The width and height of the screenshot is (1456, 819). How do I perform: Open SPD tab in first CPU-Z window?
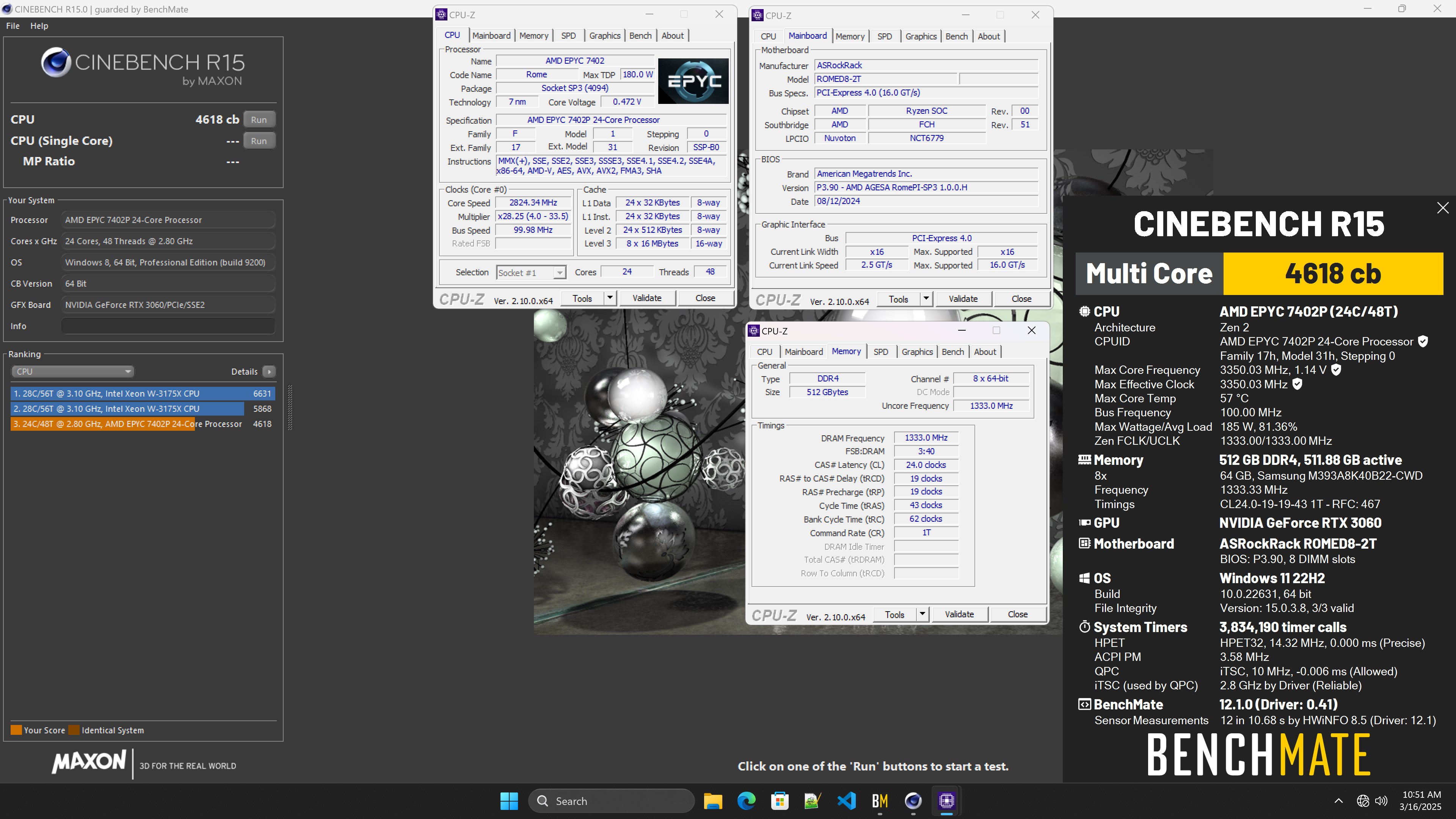pos(569,36)
